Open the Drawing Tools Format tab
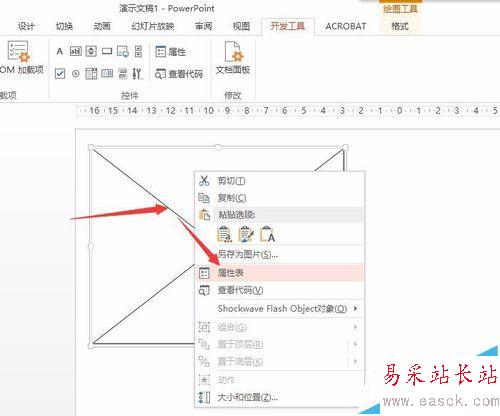The image size is (500, 416). coord(400,26)
